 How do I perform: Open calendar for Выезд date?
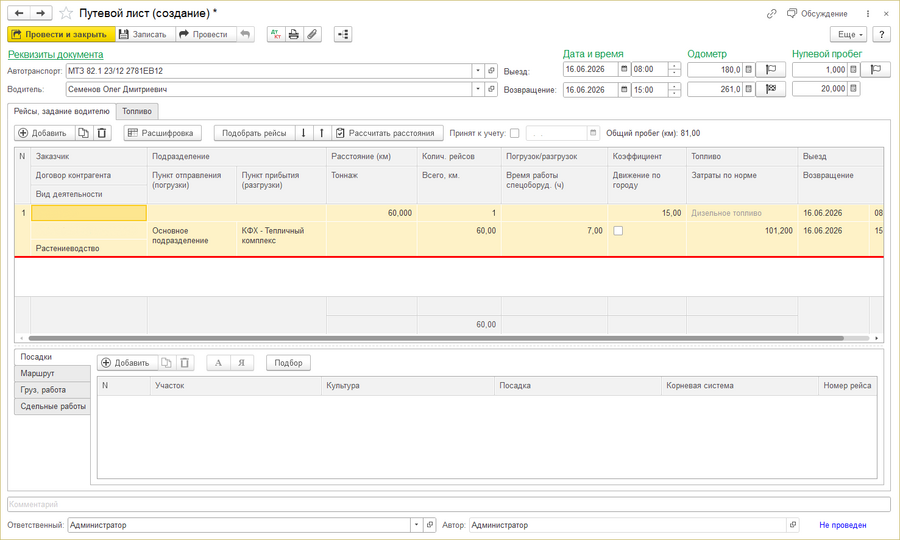click(x=624, y=69)
